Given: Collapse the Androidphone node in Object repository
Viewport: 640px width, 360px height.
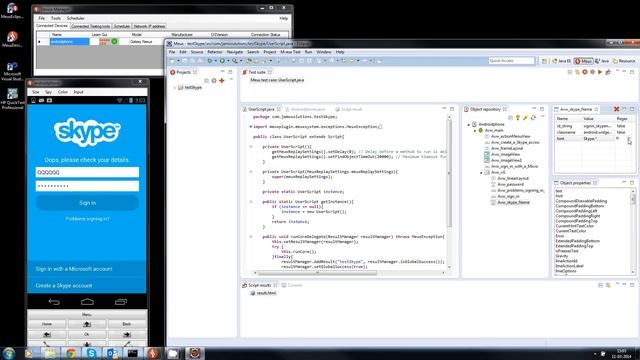Looking at the screenshot, I should (469, 124).
